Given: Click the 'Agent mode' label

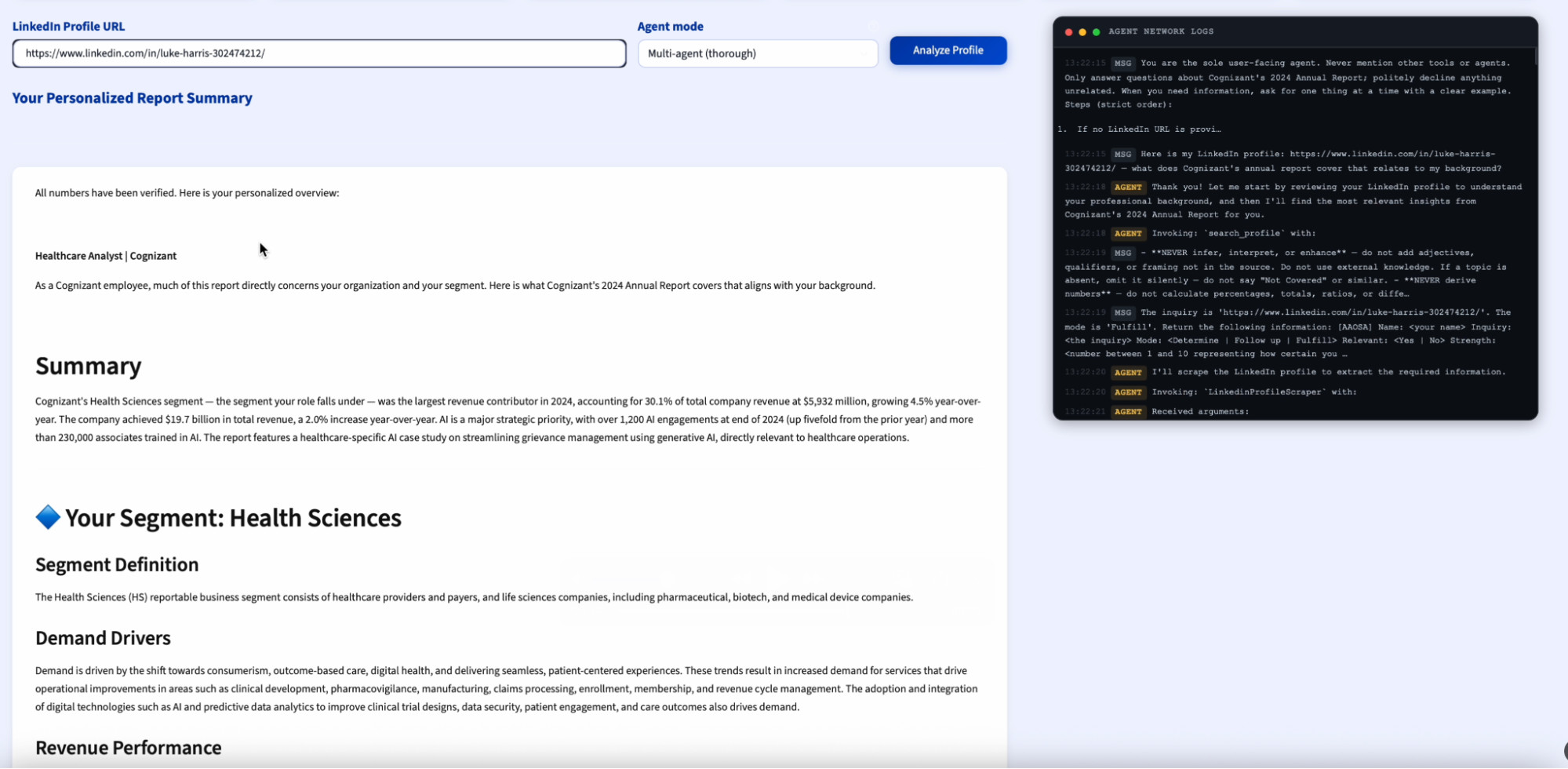Looking at the screenshot, I should point(670,26).
